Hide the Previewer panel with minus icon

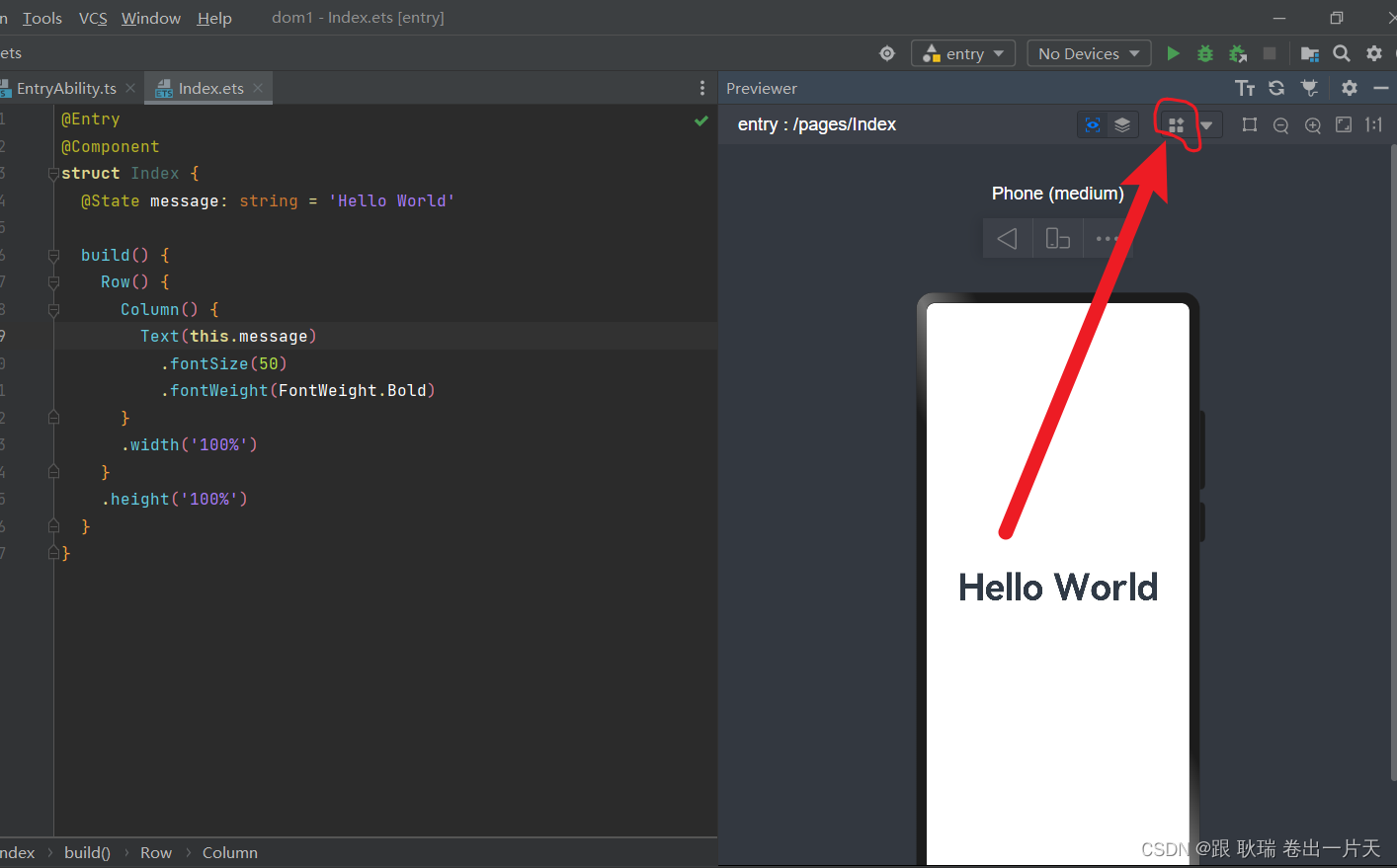[1381, 88]
